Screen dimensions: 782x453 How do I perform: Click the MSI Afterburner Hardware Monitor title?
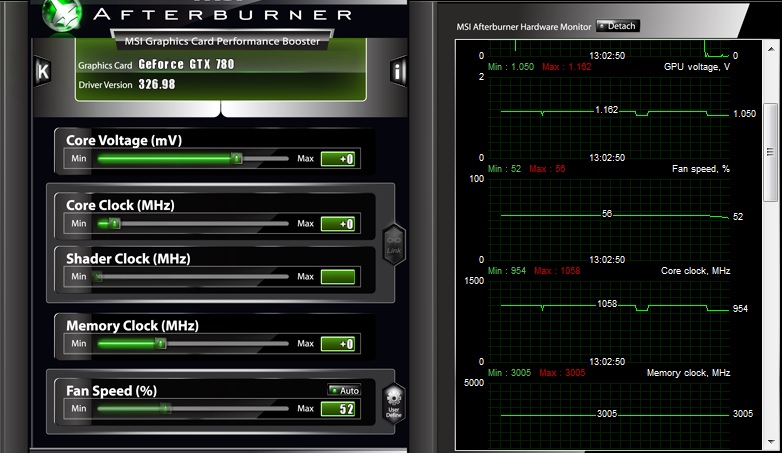(x=524, y=27)
